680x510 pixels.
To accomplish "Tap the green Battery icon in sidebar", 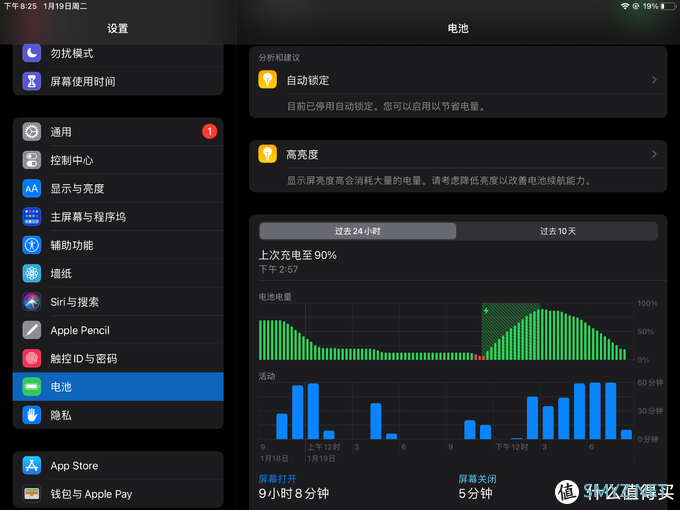I will (x=32, y=386).
